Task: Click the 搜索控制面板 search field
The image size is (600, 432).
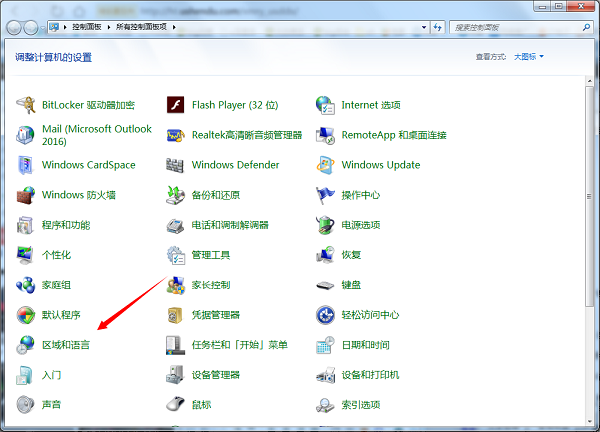Action: [520, 27]
